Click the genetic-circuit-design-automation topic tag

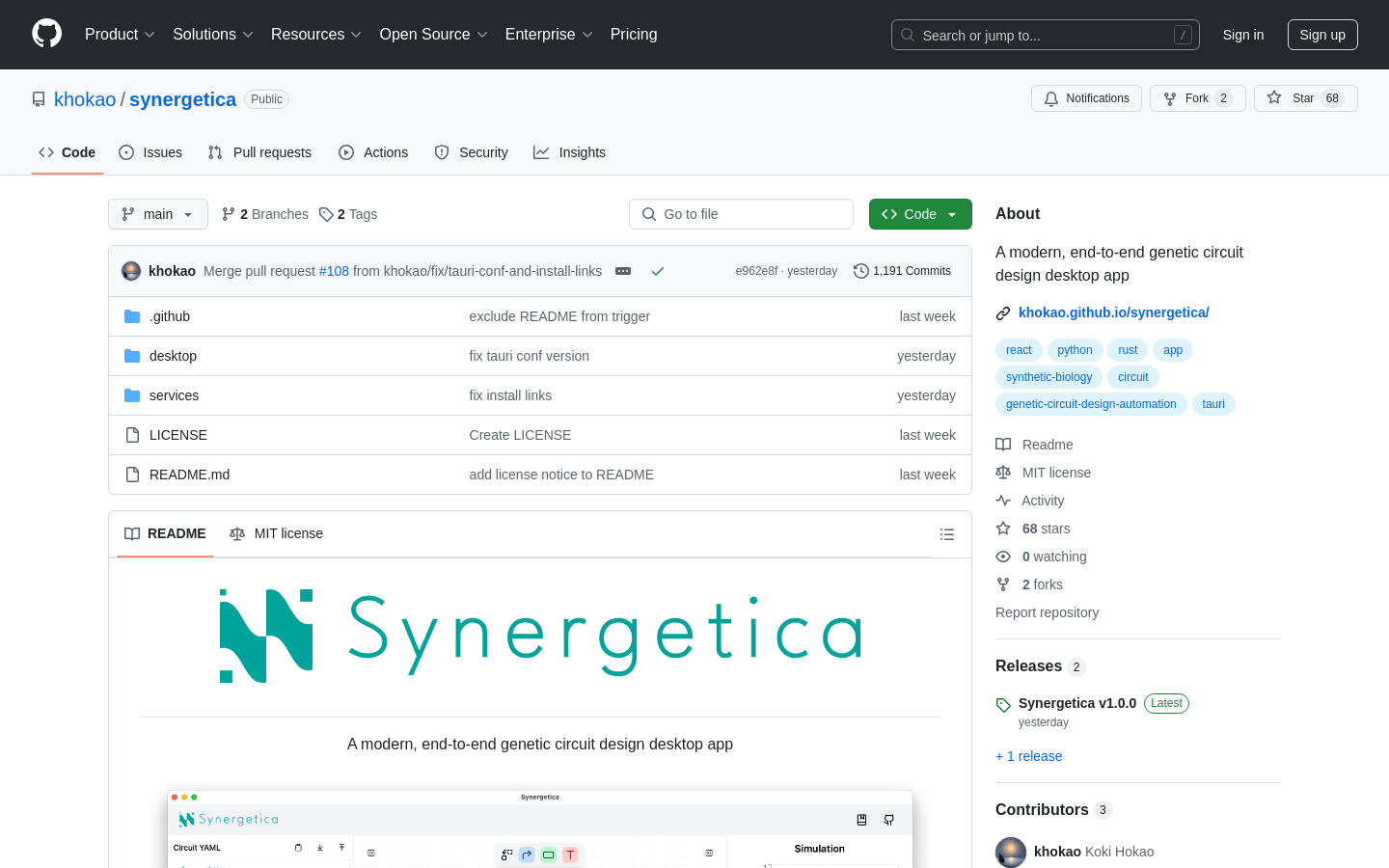point(1091,404)
